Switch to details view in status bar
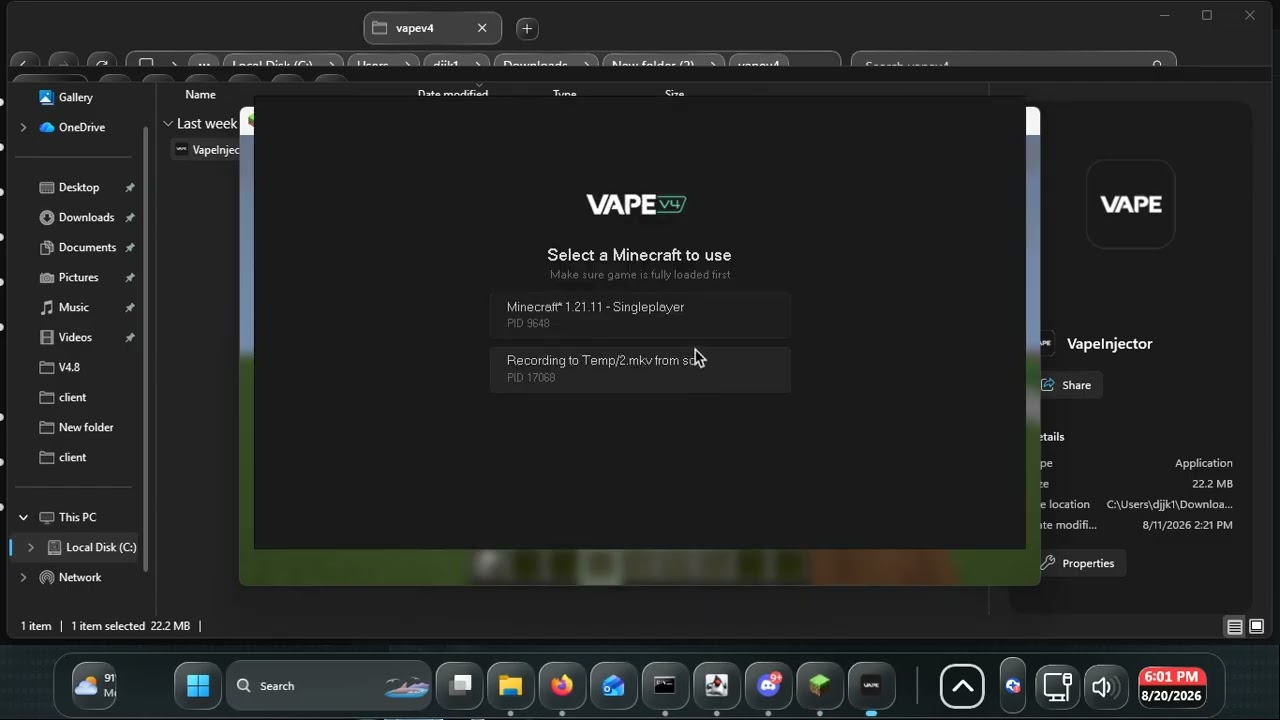The height and width of the screenshot is (720, 1280). pos(1235,627)
